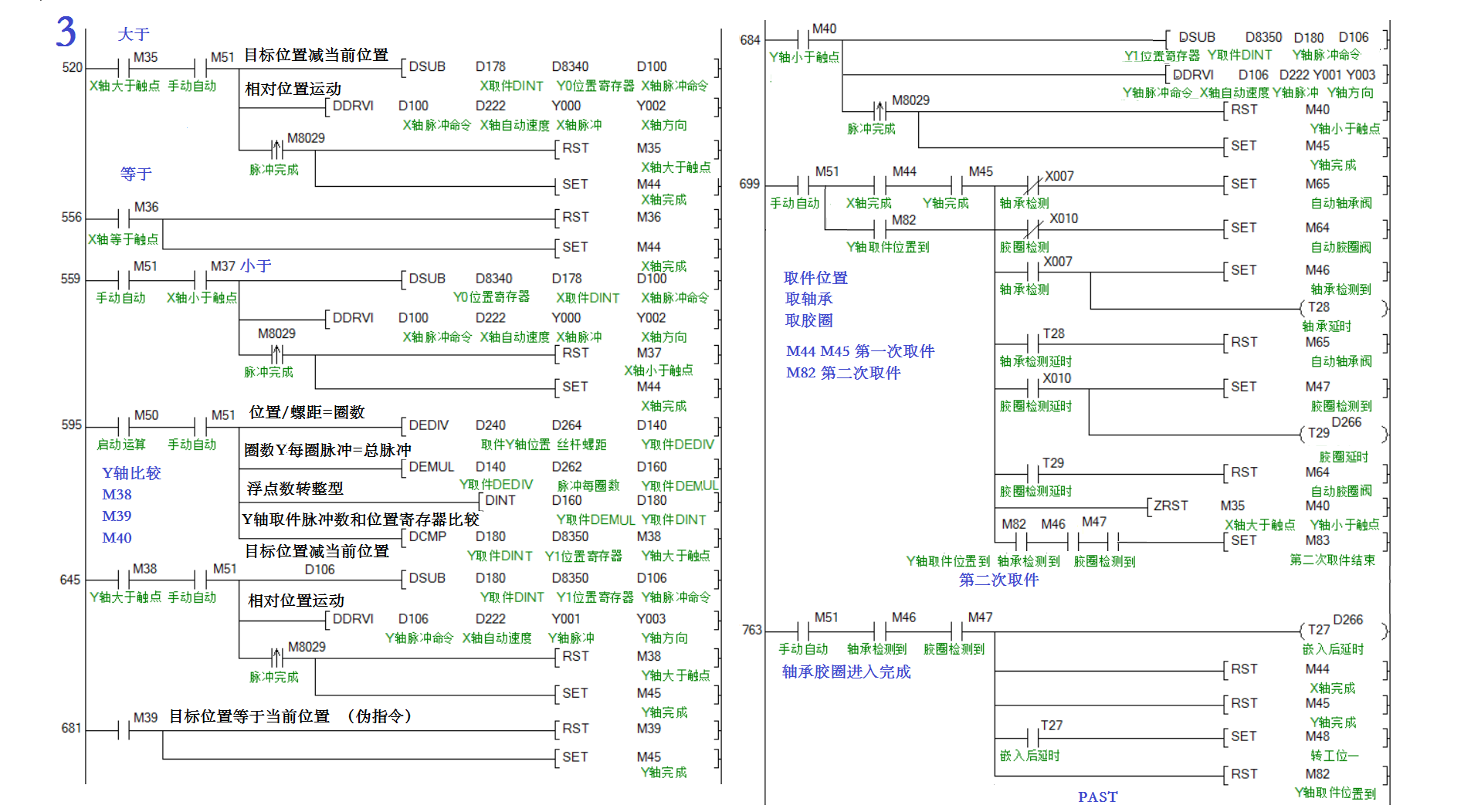Click the green "胶圈延时" comment
The height and width of the screenshot is (812, 1471).
1344,456
